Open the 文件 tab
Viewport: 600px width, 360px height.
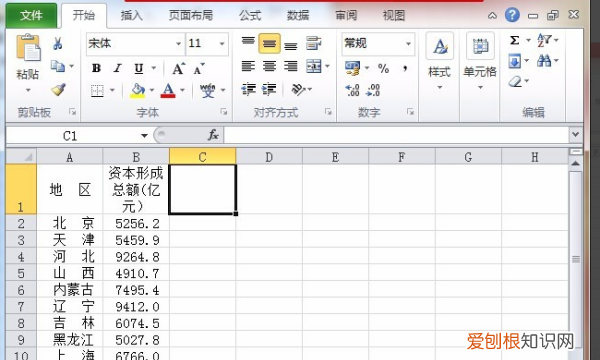point(31,15)
